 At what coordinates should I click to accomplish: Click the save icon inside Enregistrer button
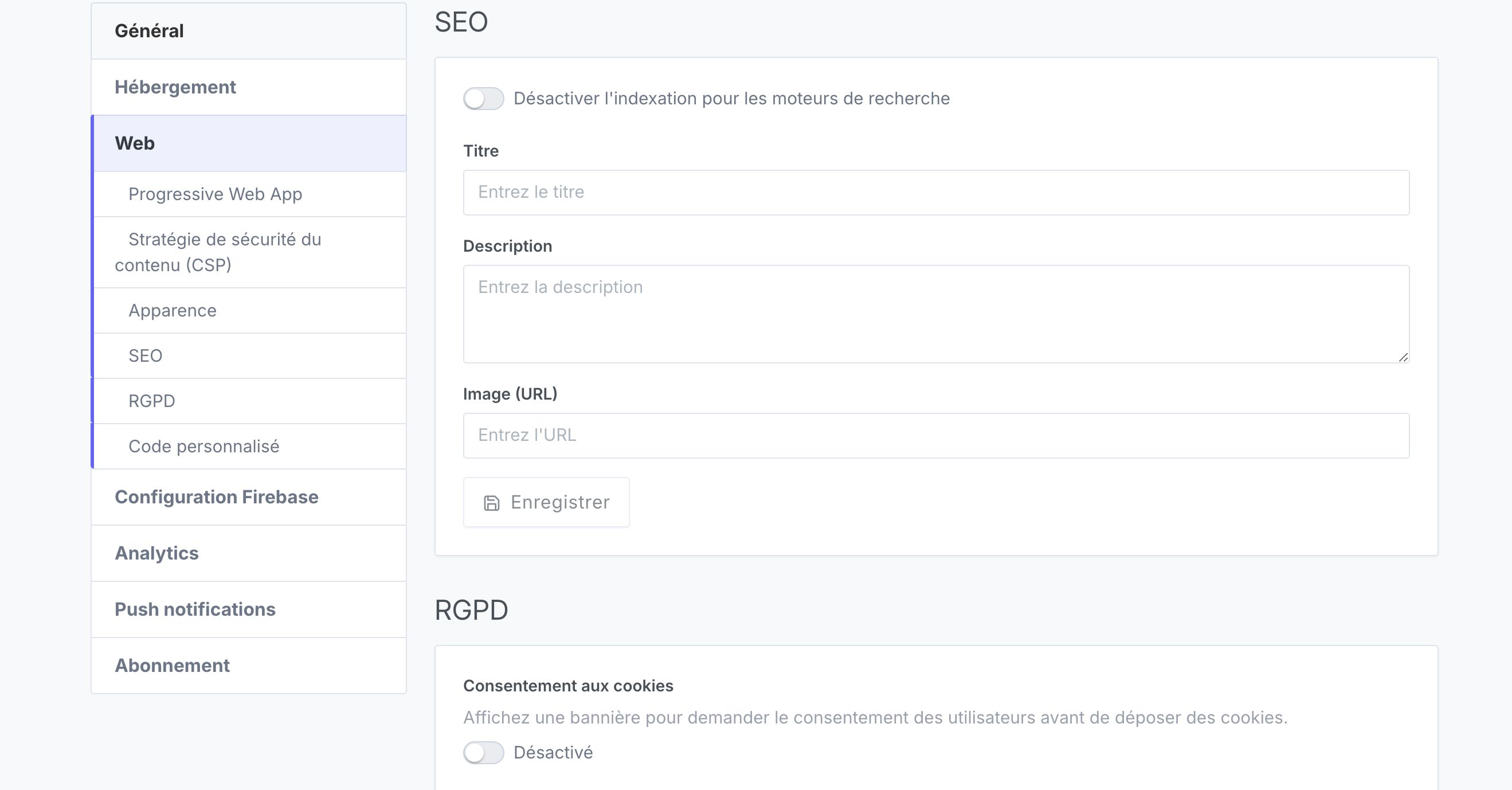(491, 502)
